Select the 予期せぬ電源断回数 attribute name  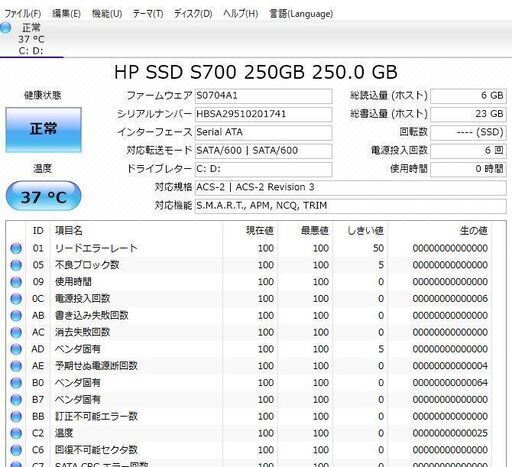pos(96,366)
